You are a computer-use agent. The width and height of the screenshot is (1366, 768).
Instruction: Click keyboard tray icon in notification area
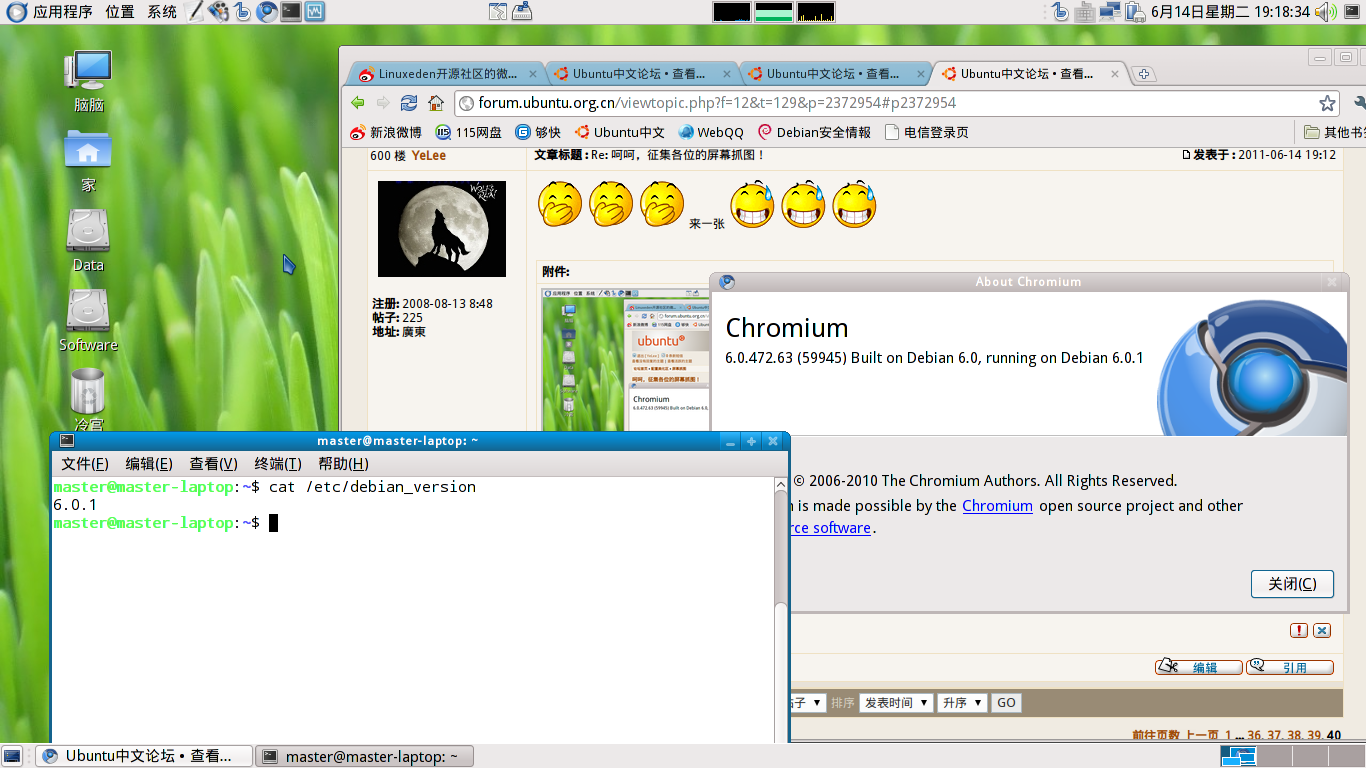1085,12
